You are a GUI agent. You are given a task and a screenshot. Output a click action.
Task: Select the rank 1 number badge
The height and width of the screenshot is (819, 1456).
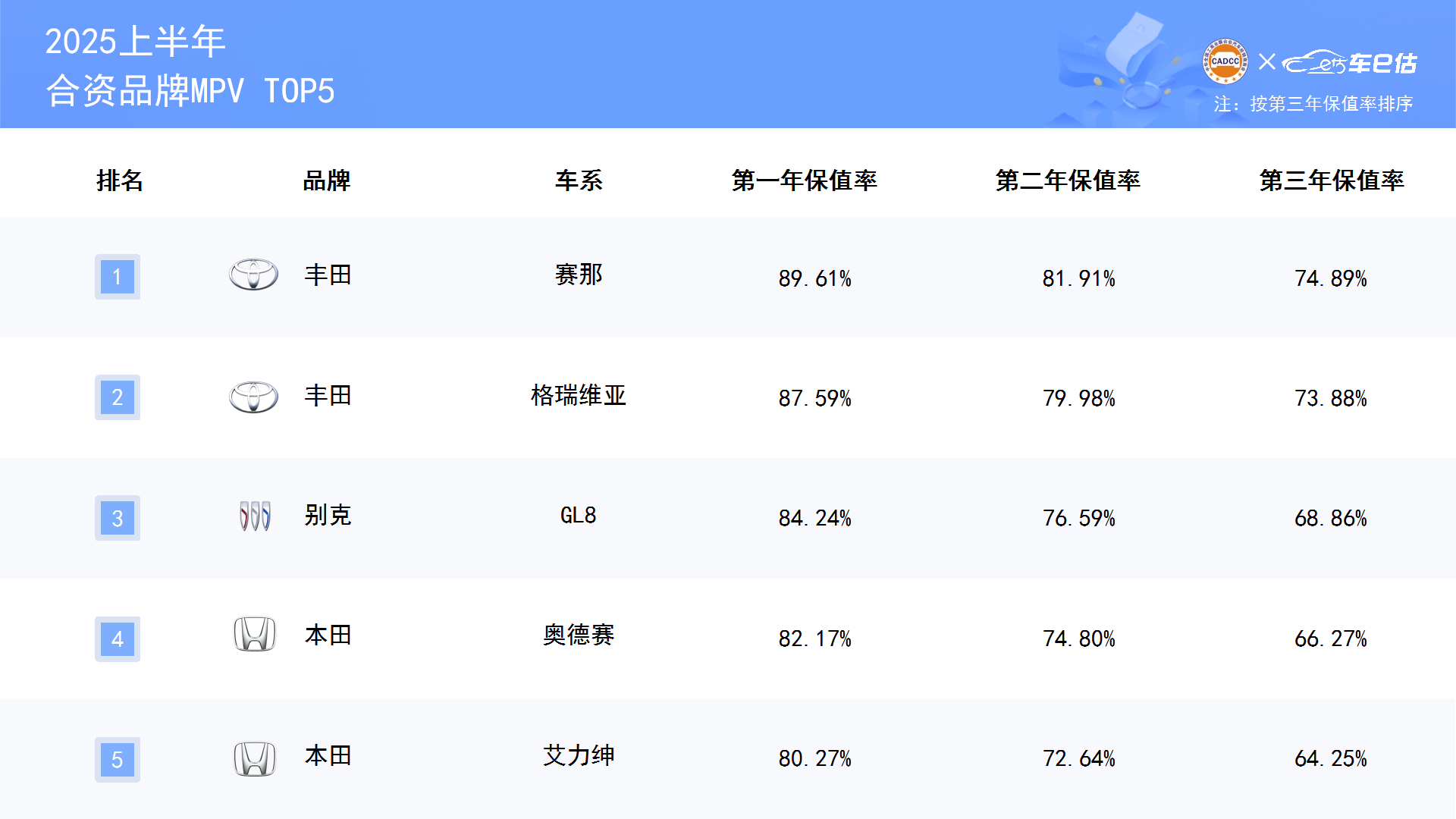coord(118,277)
